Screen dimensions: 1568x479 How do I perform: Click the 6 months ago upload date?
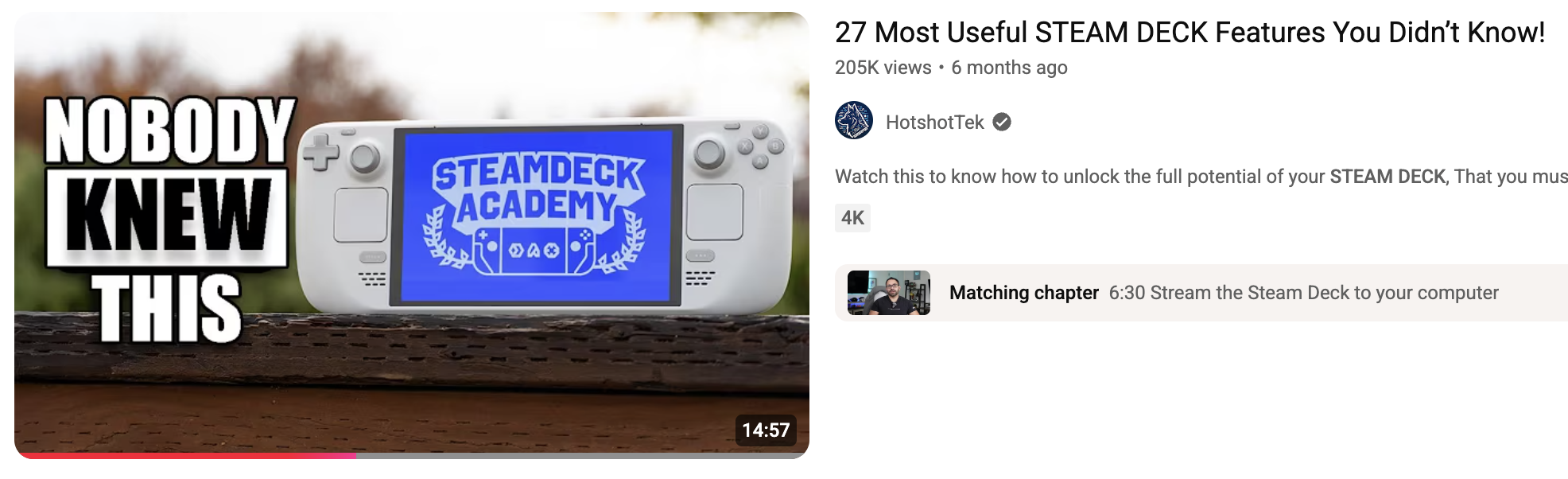pos(1009,68)
